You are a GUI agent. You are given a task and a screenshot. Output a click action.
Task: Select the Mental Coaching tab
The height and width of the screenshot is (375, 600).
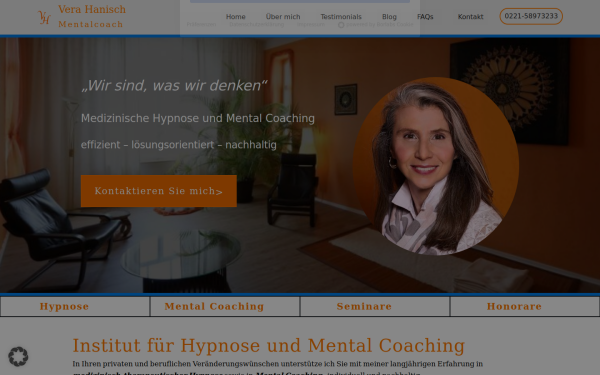coord(225,307)
